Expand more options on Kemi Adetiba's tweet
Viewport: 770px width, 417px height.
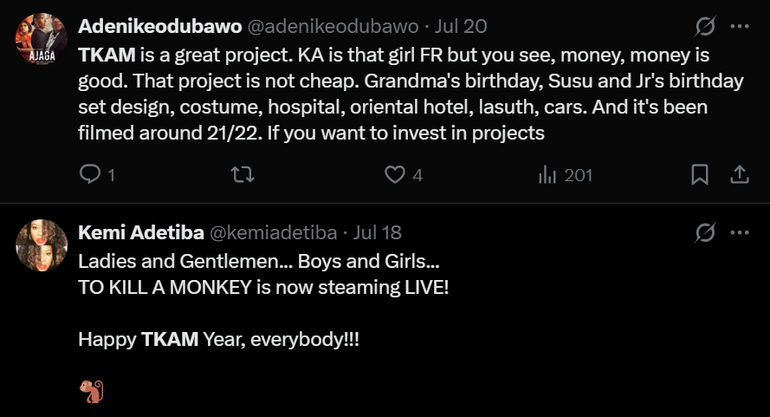[740, 233]
